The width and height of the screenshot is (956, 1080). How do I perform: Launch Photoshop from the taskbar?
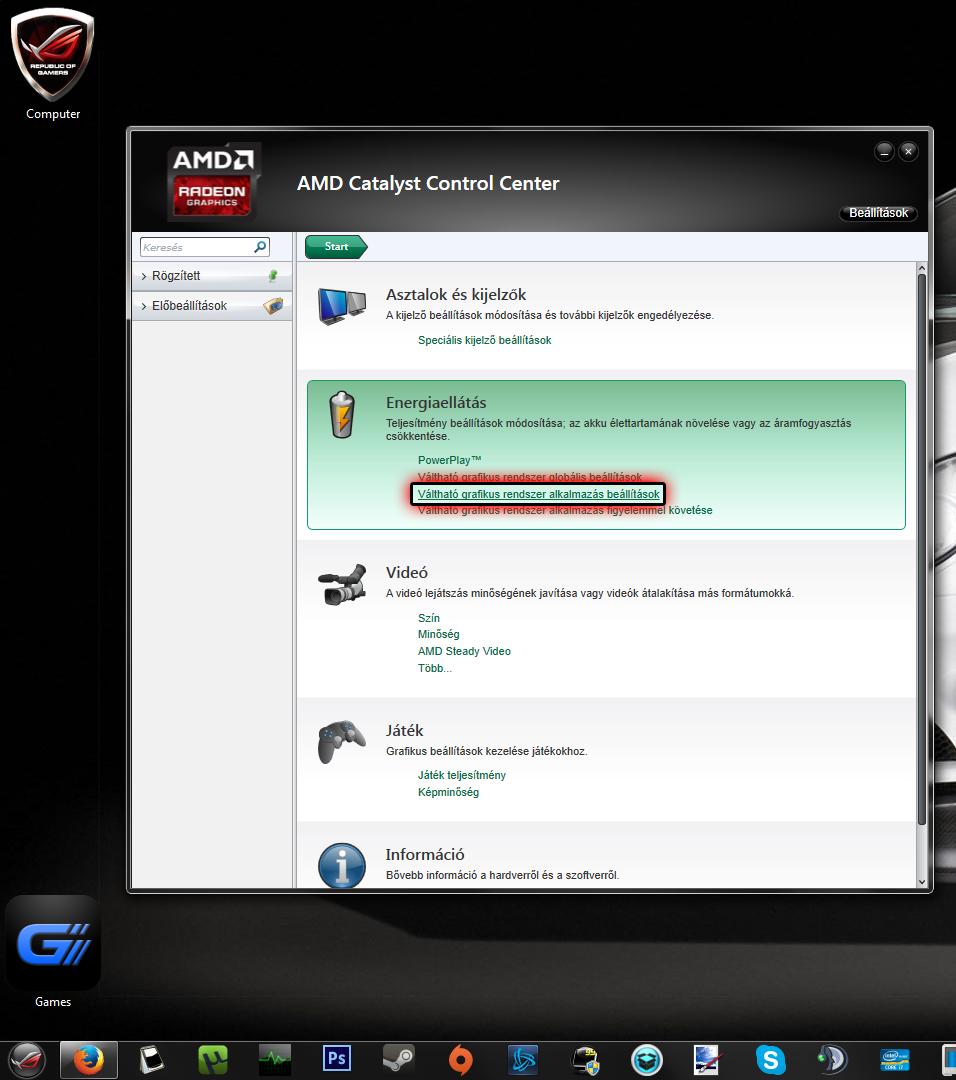click(337, 1058)
